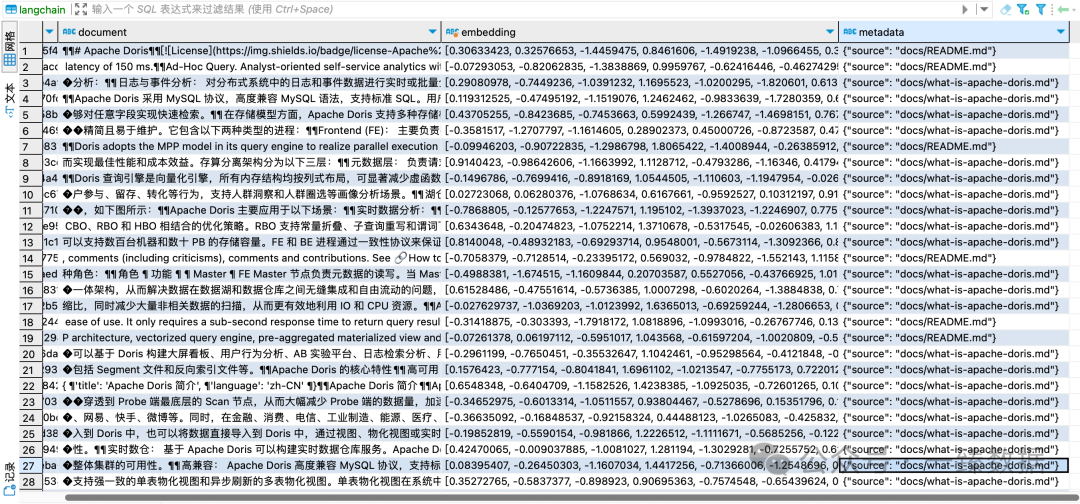Viewport: 1080px width, 504px height.
Task: Click embedding cell starting -0.07293053
Action: 641,66
